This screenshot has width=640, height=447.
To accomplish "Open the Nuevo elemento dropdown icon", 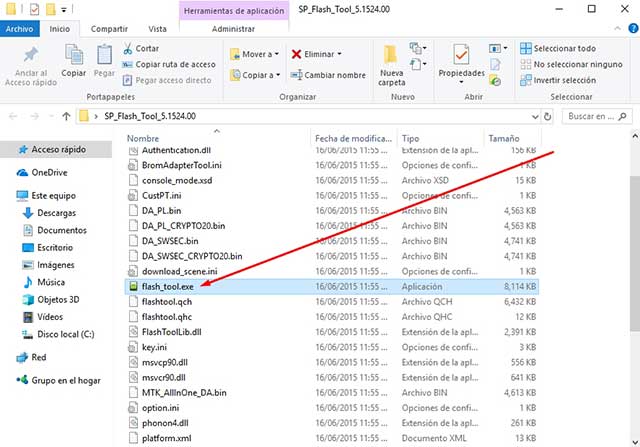I will click(418, 49).
